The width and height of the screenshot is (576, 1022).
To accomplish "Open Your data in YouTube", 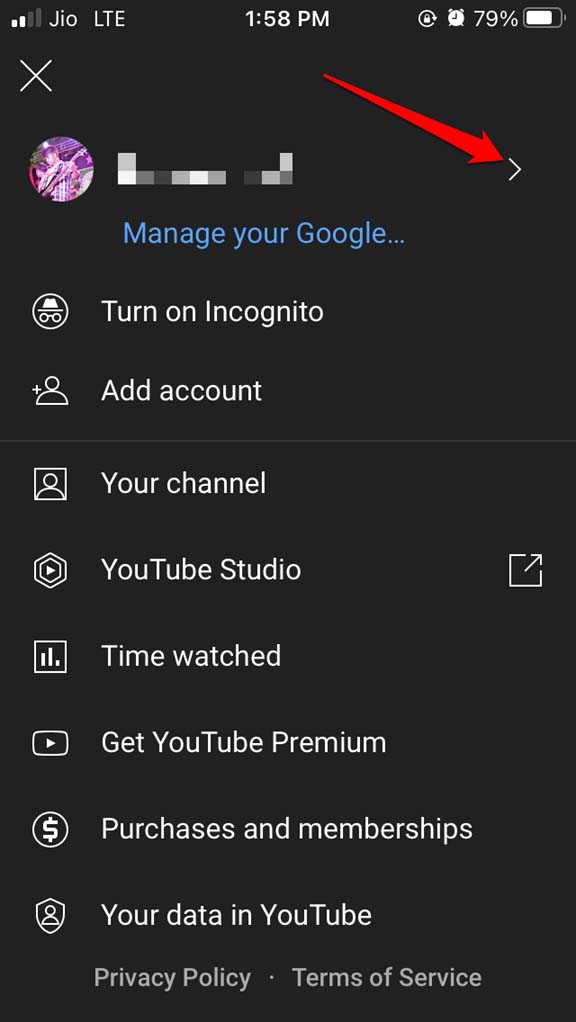I will tap(236, 914).
